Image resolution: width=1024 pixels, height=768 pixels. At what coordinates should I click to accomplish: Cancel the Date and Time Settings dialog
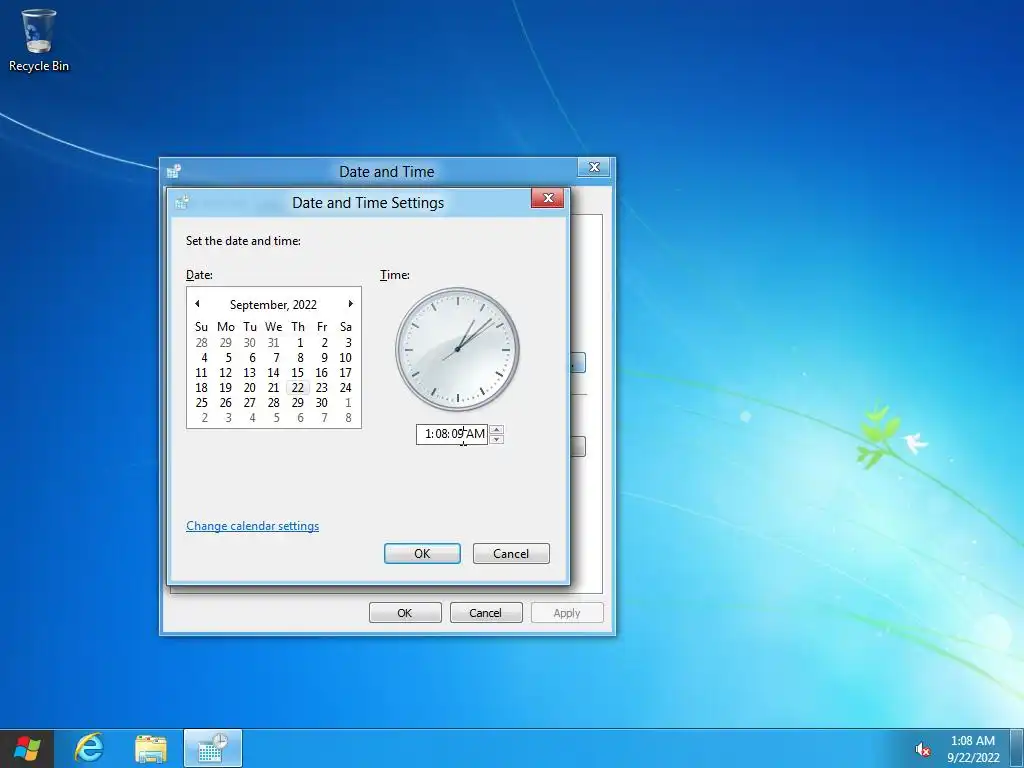point(511,553)
